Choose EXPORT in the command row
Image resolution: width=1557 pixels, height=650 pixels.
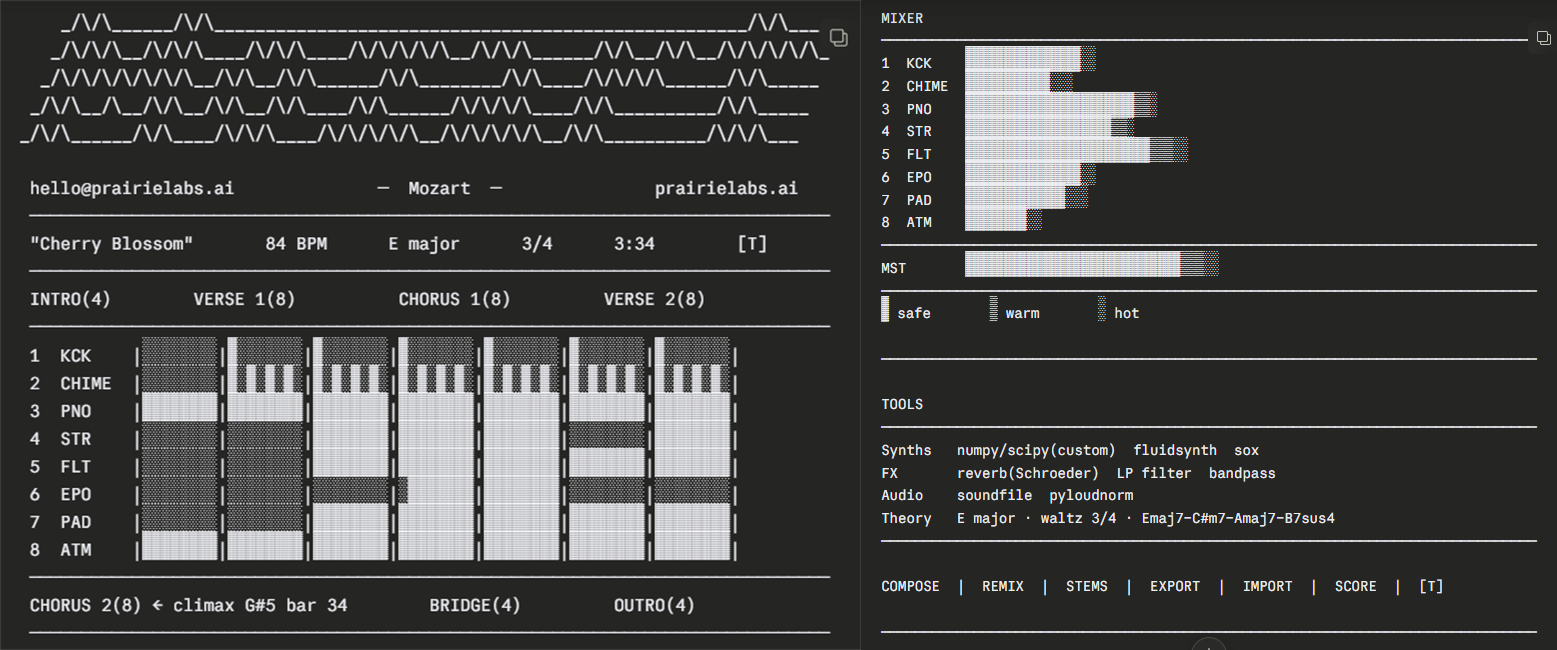[x=1175, y=586]
